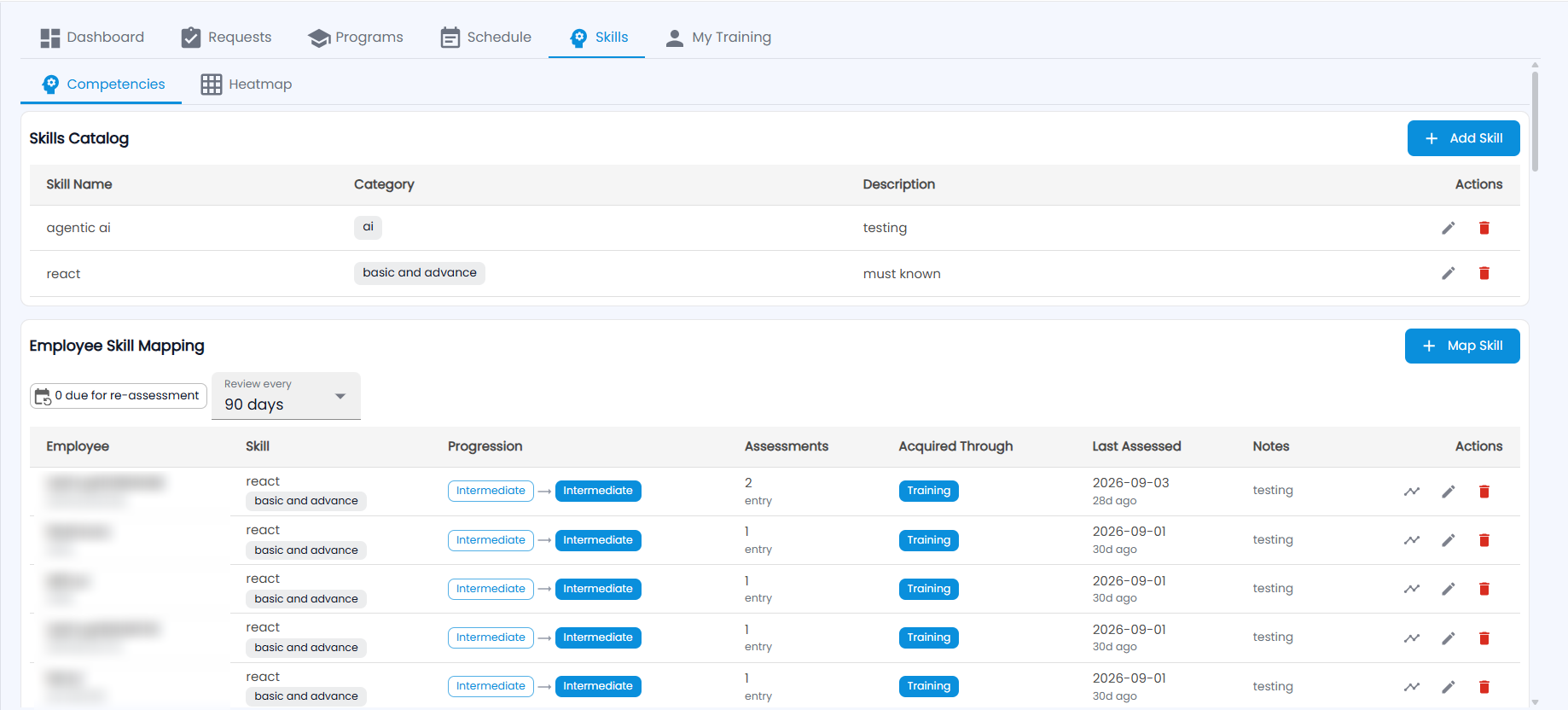Edit the second employee mapping row
1568x710 pixels.
pyautogui.click(x=1448, y=540)
